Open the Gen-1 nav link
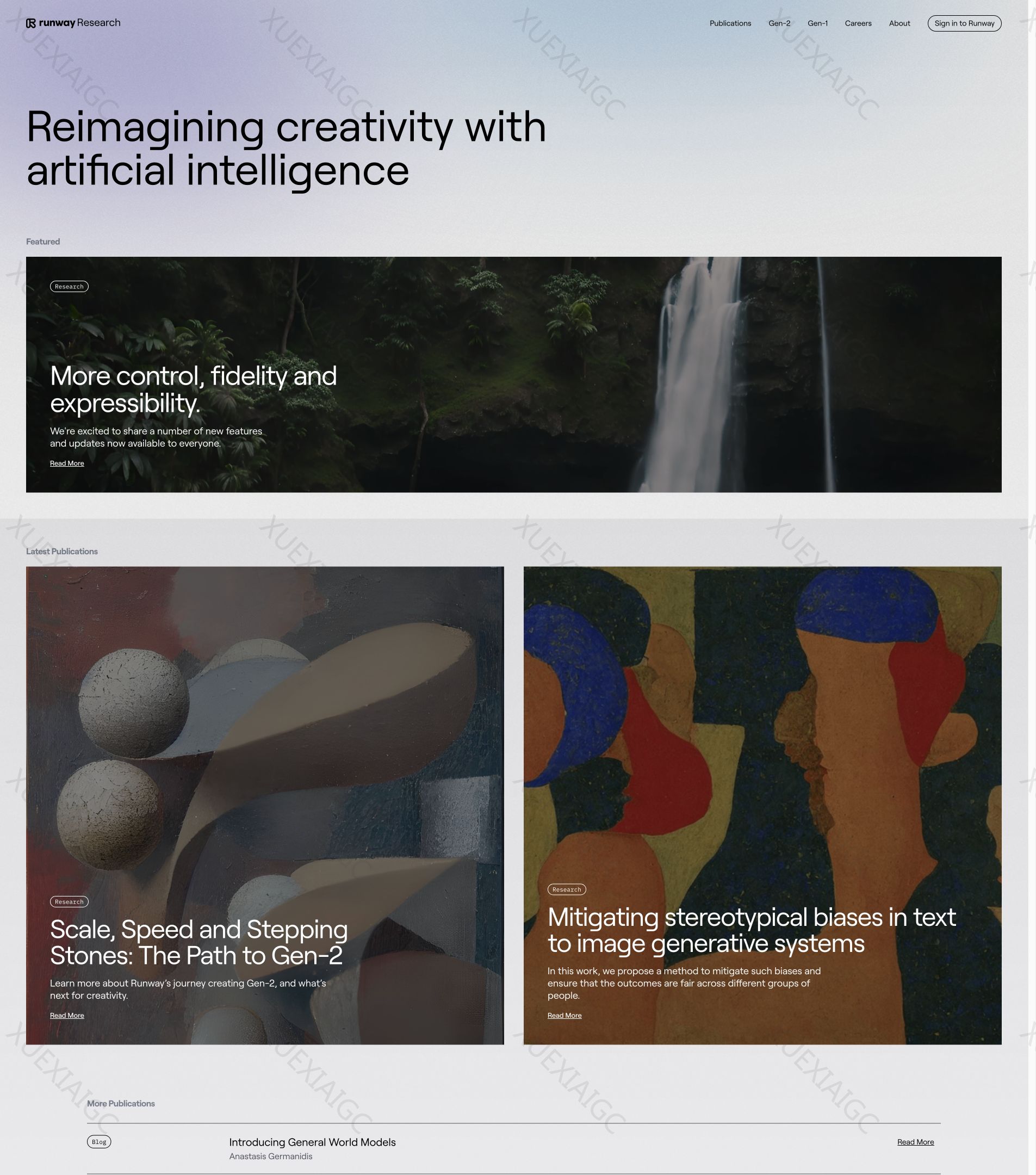This screenshot has width=1036, height=1175. pyautogui.click(x=817, y=23)
